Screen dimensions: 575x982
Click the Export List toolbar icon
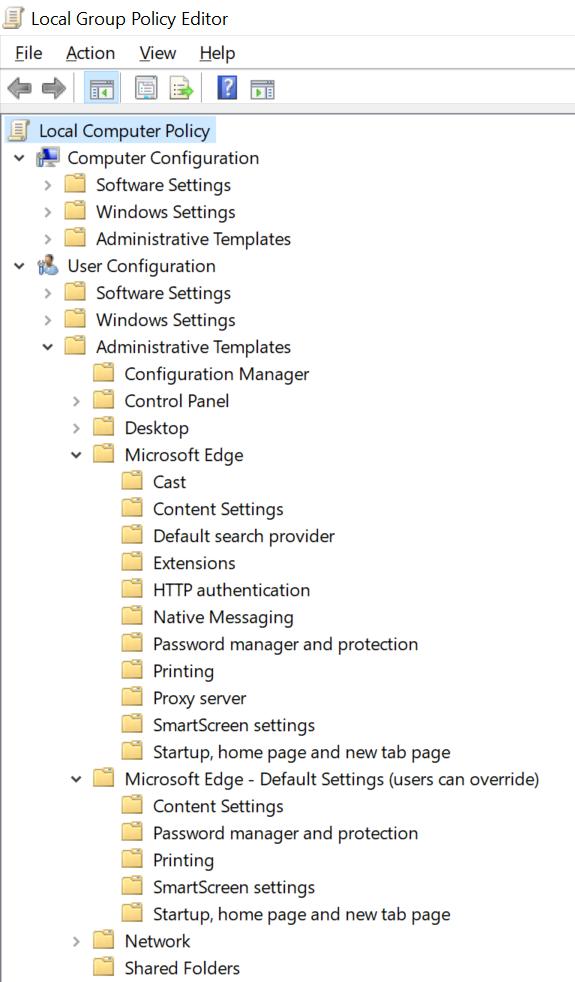[182, 89]
